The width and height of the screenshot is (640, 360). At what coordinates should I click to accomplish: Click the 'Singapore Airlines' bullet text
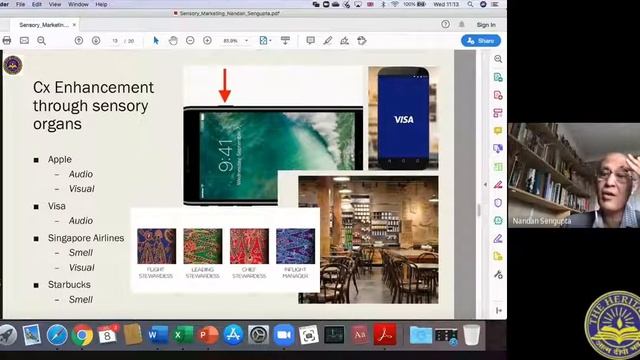click(x=86, y=238)
